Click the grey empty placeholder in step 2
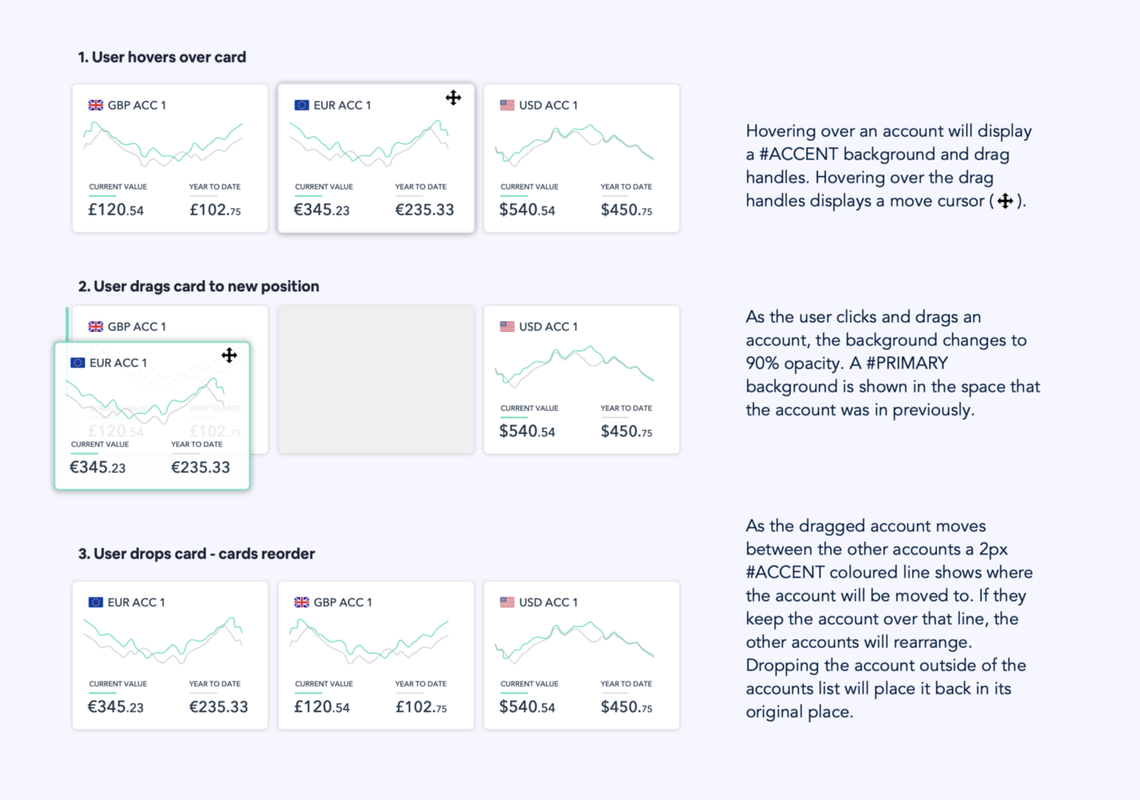 376,380
